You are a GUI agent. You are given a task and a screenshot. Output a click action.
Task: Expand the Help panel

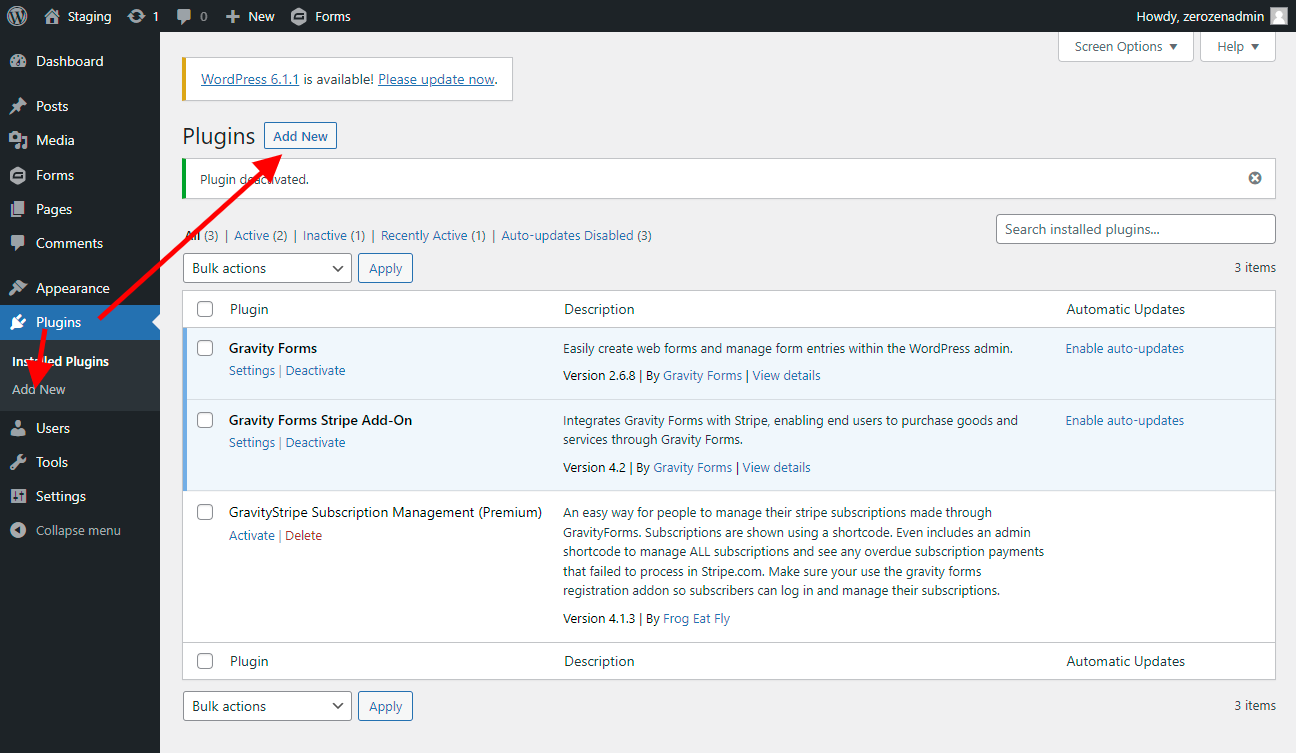tap(1238, 47)
